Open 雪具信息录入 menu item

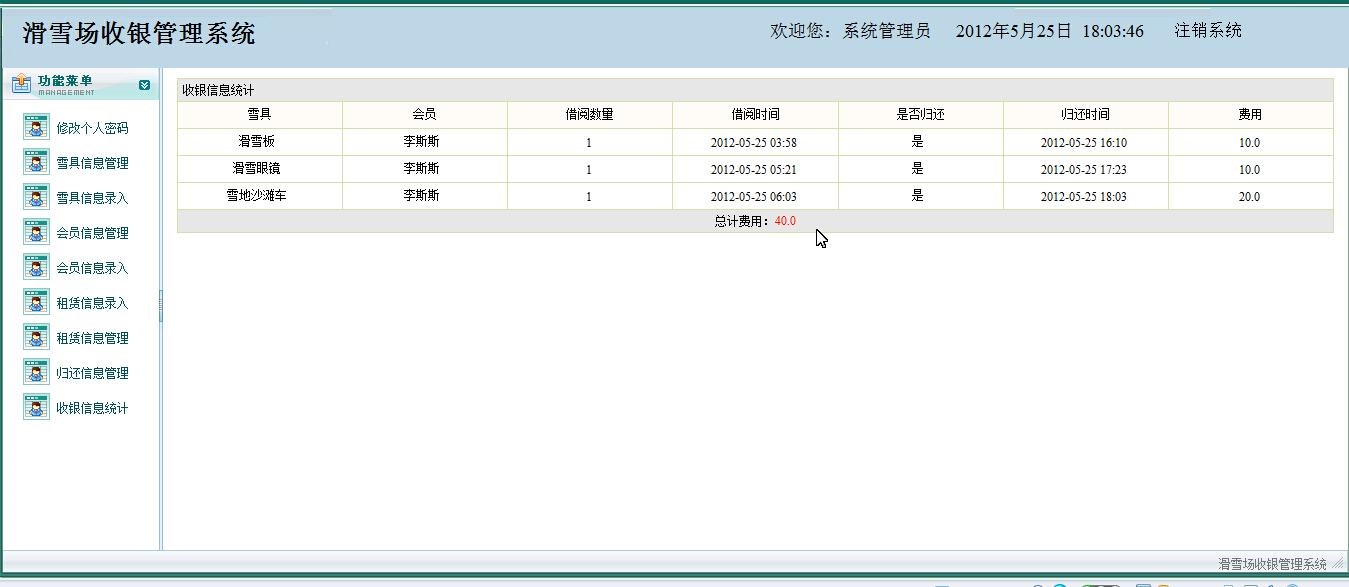point(92,198)
